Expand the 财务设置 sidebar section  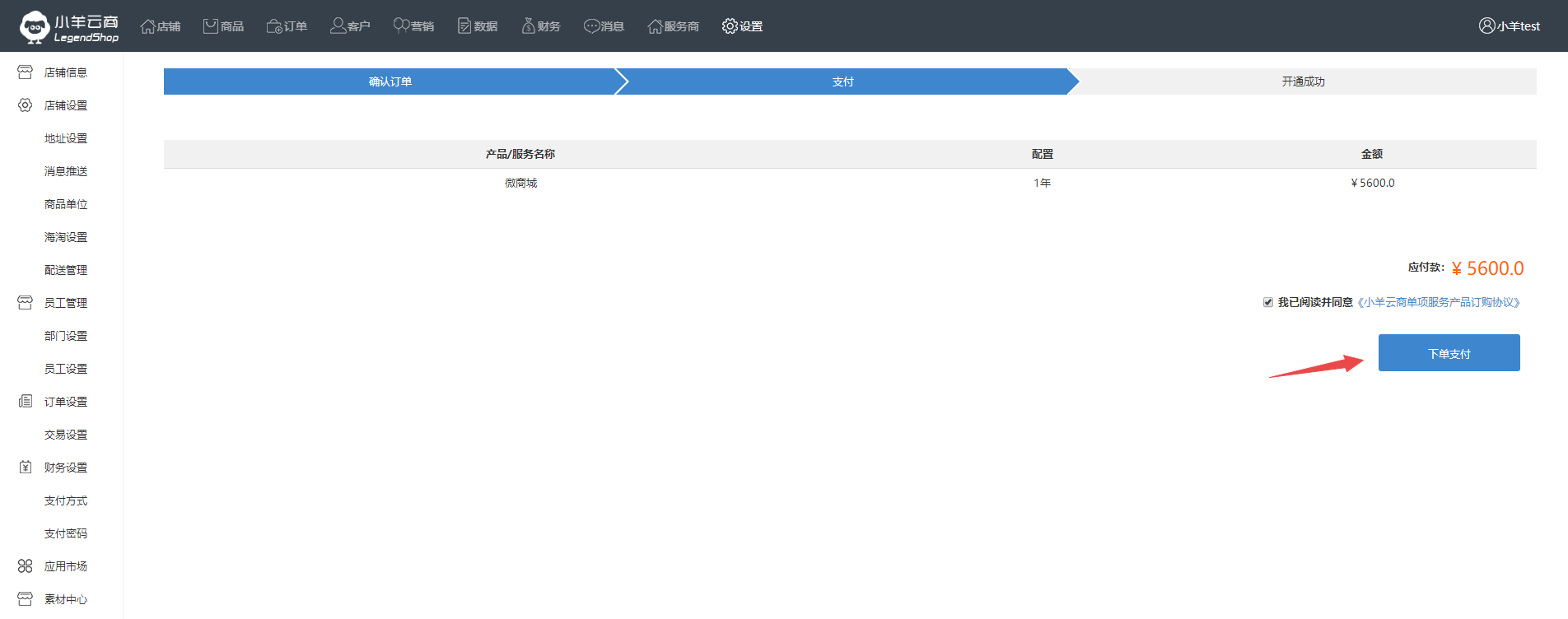(65, 468)
